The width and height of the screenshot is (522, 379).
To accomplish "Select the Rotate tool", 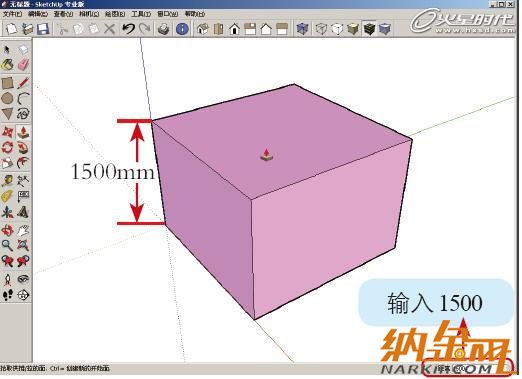I will point(7,147).
